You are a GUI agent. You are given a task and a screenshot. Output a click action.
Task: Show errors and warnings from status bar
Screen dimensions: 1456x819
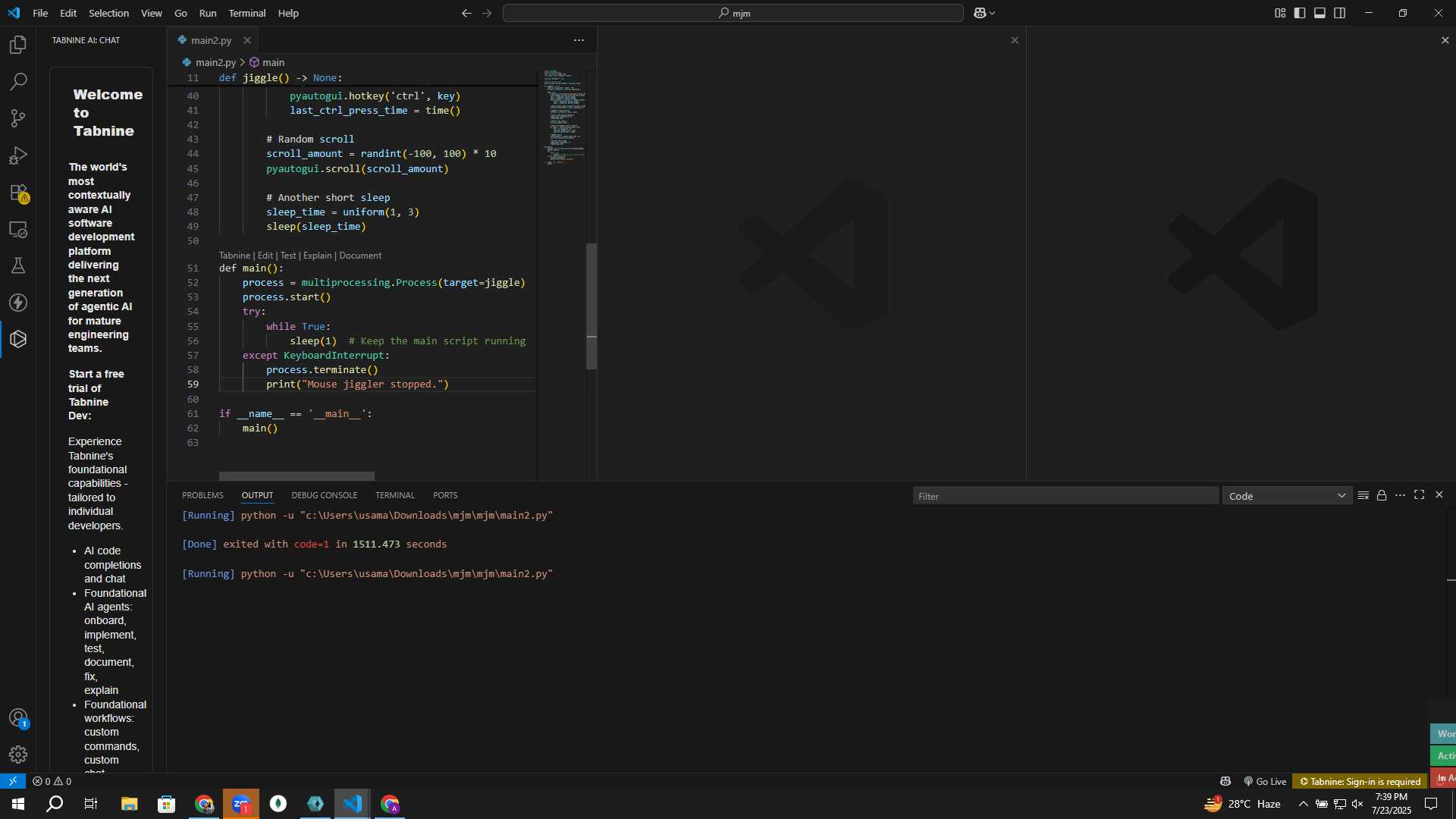pyautogui.click(x=52, y=781)
